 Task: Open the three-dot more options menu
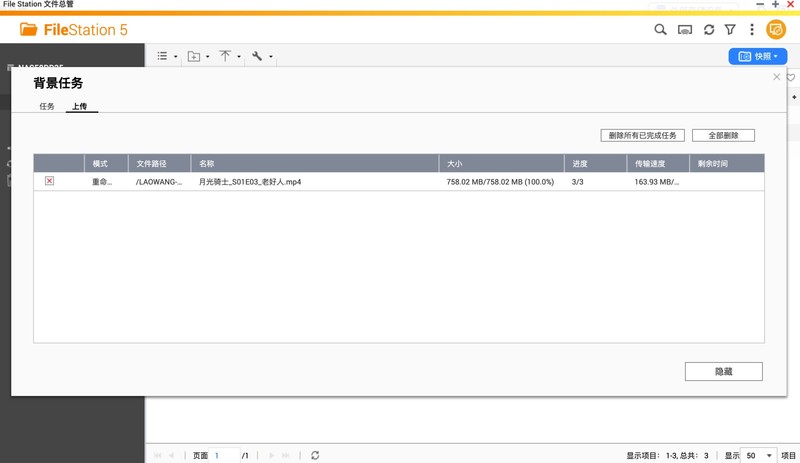(752, 30)
